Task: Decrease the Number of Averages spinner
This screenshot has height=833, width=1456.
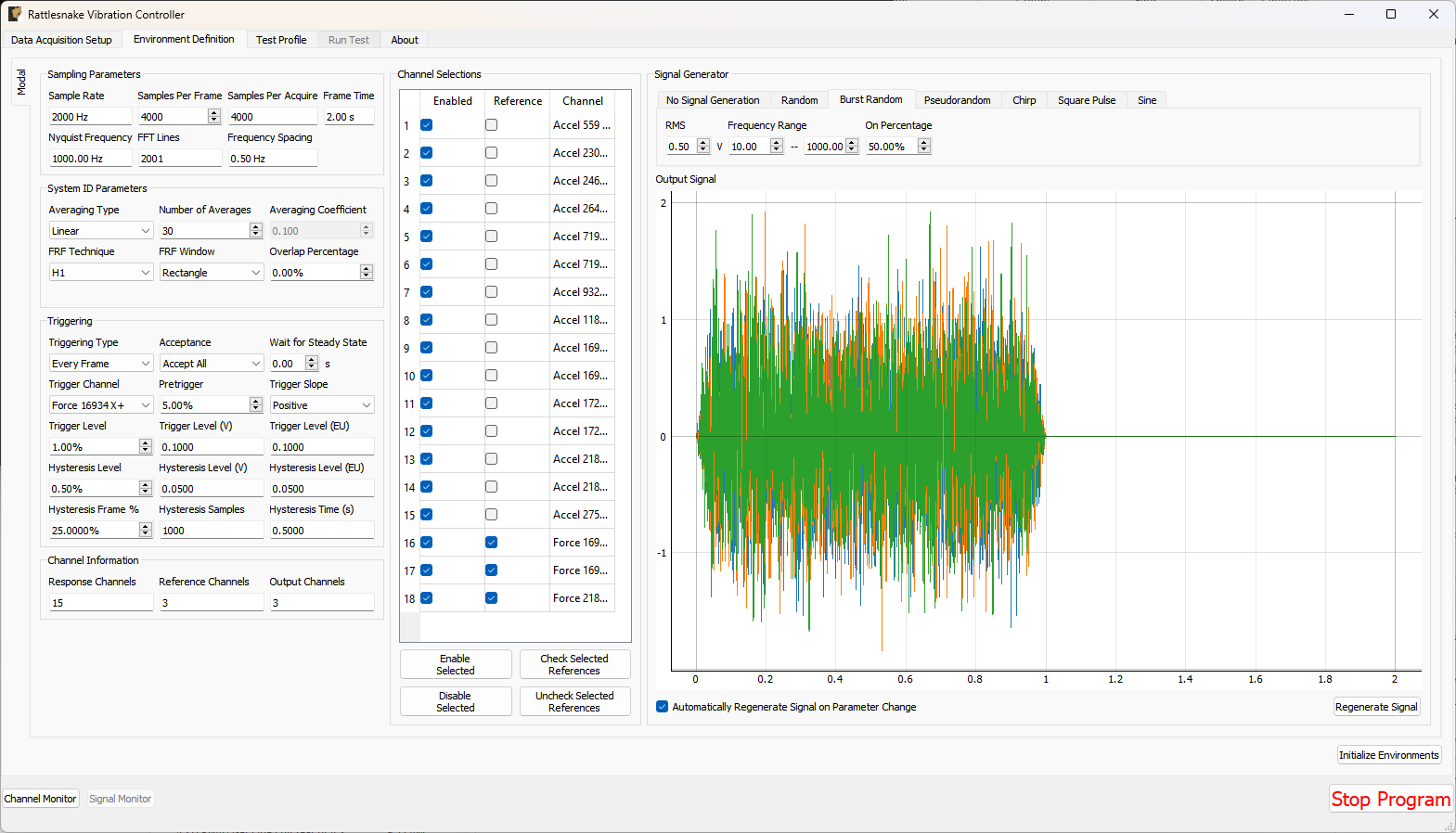Action: [256, 235]
